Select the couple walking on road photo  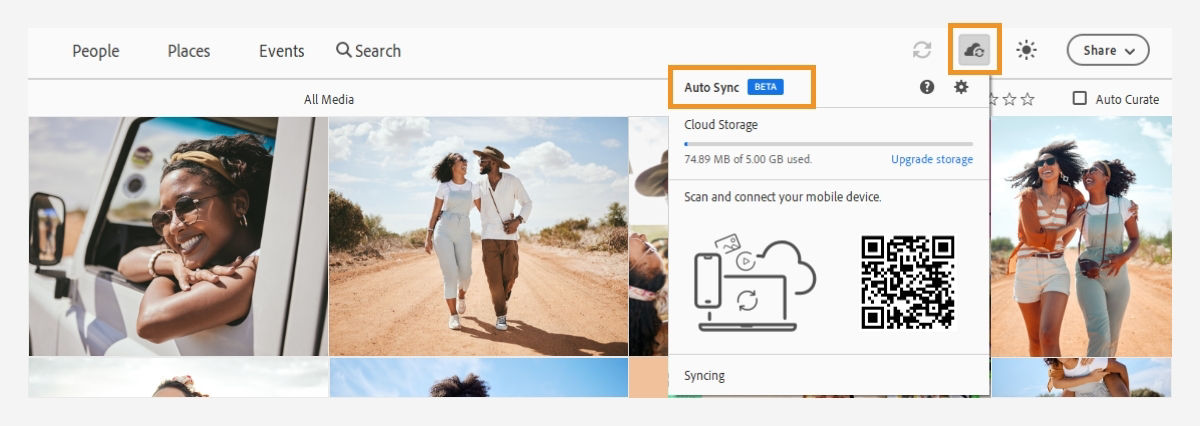tap(478, 236)
